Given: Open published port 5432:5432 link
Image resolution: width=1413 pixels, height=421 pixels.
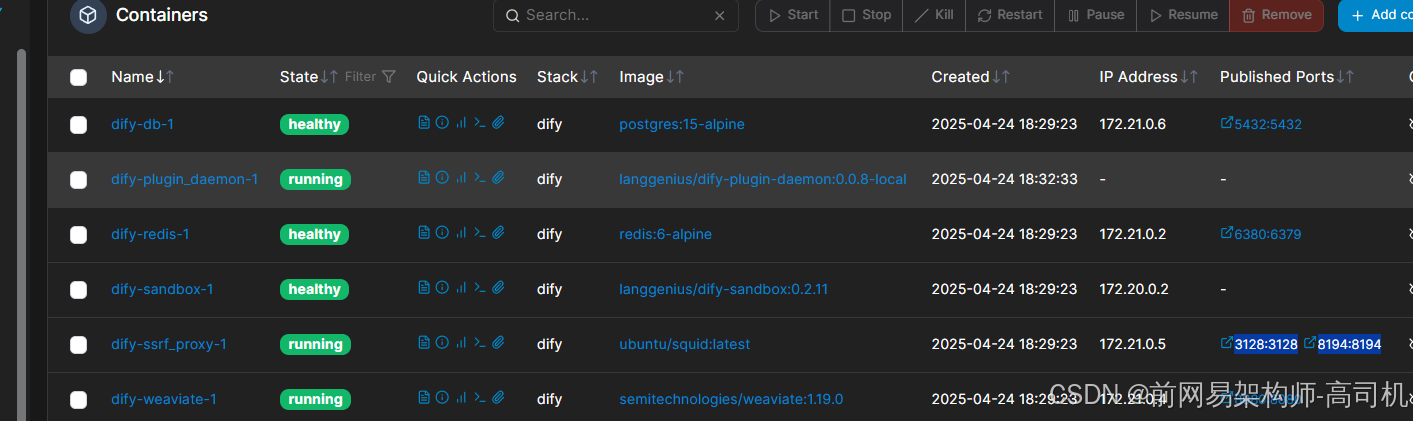Looking at the screenshot, I should pyautogui.click(x=1261, y=124).
